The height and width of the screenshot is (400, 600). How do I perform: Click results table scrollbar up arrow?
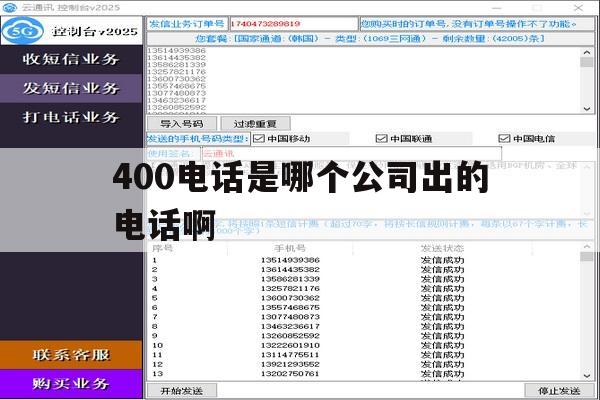587,247
